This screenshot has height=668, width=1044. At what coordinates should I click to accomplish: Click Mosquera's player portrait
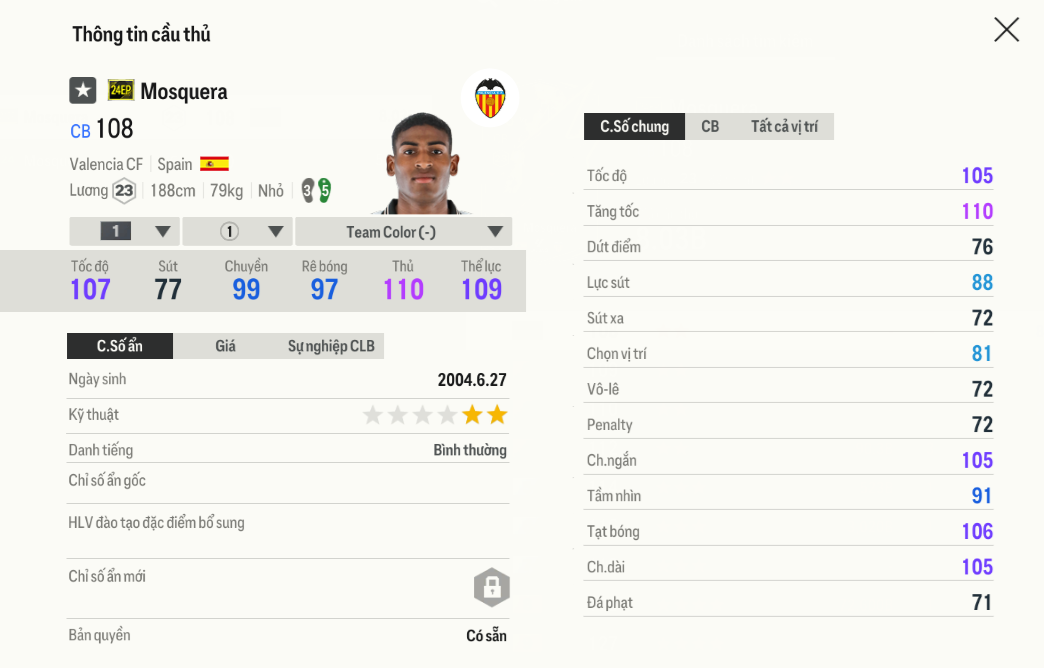(x=421, y=165)
